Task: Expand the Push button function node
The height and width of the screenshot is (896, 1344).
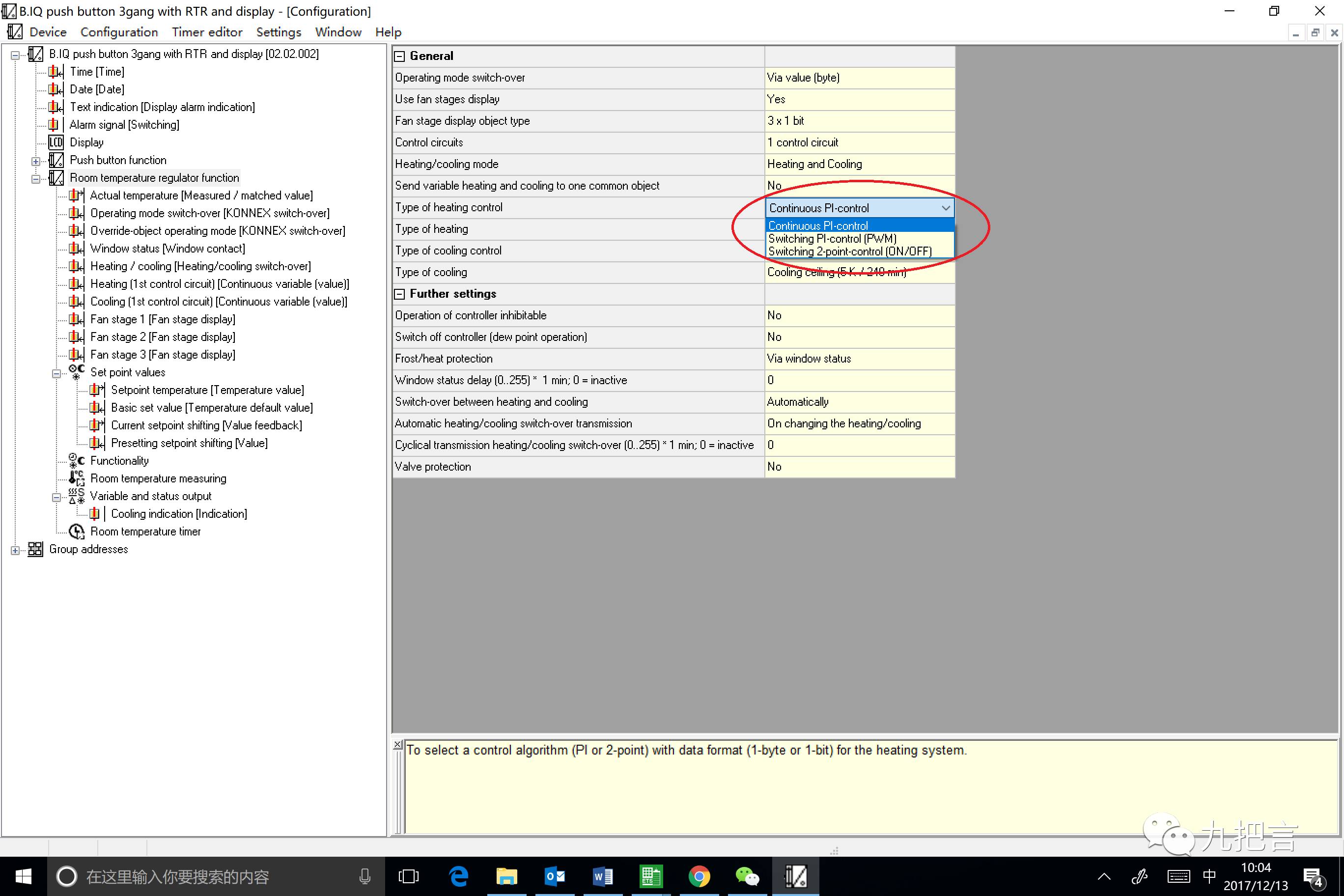Action: click(x=36, y=161)
